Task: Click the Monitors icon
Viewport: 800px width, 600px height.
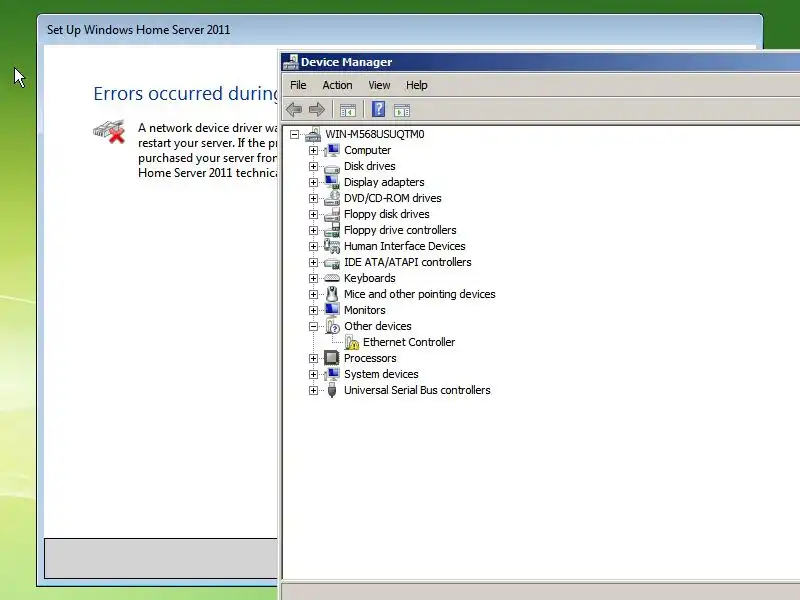Action: click(x=332, y=310)
